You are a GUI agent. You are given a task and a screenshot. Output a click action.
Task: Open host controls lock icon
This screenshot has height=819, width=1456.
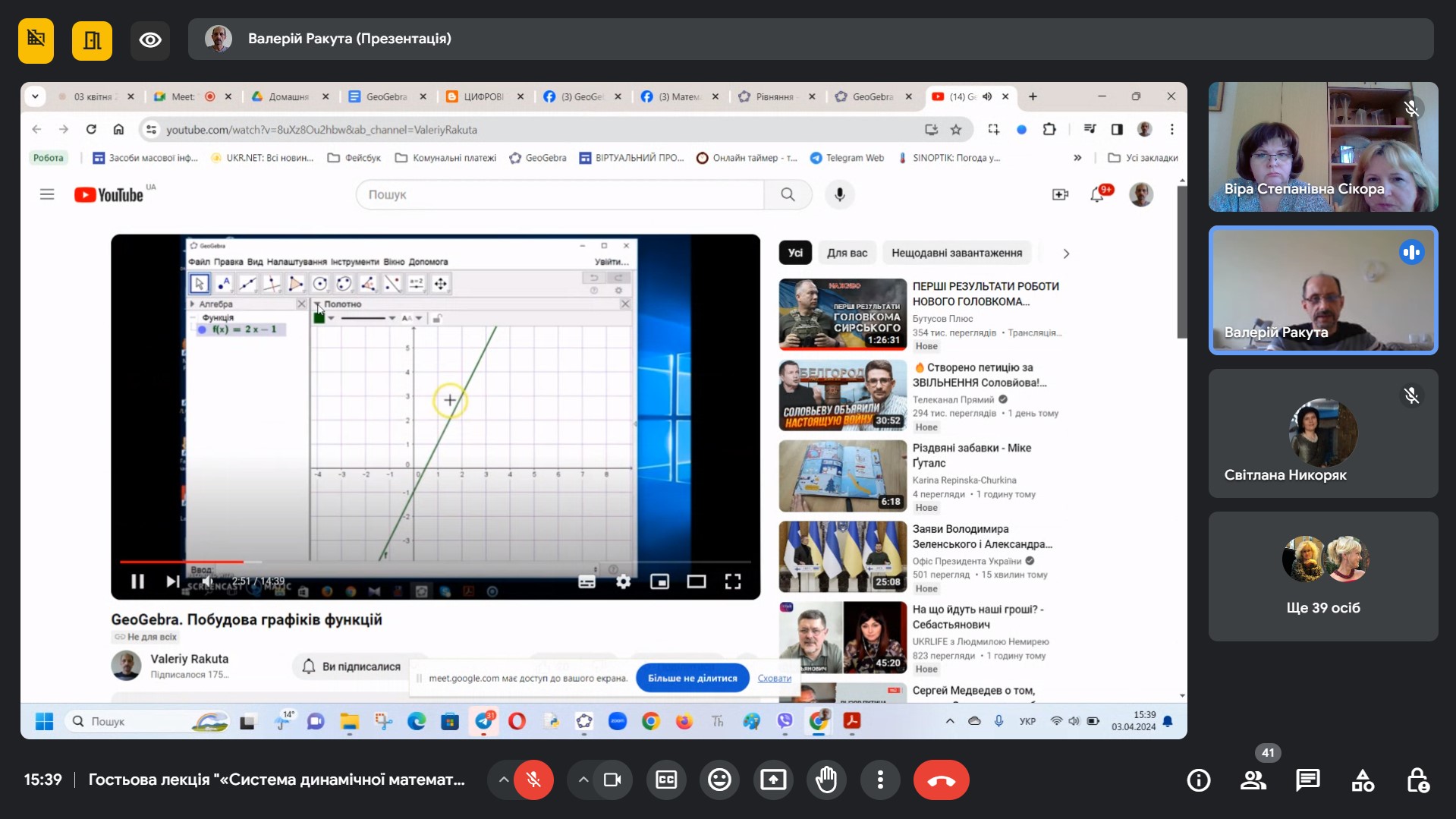pos(1417,780)
